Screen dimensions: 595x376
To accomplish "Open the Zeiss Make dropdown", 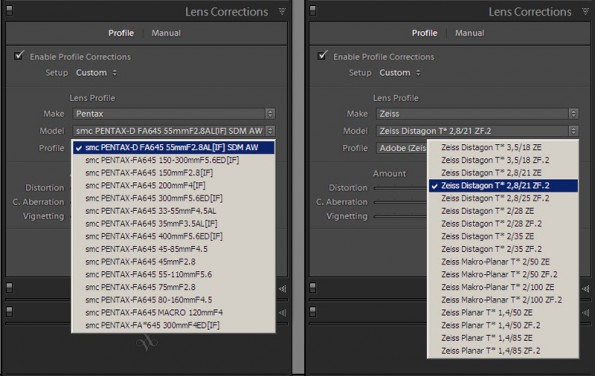I will coord(477,113).
